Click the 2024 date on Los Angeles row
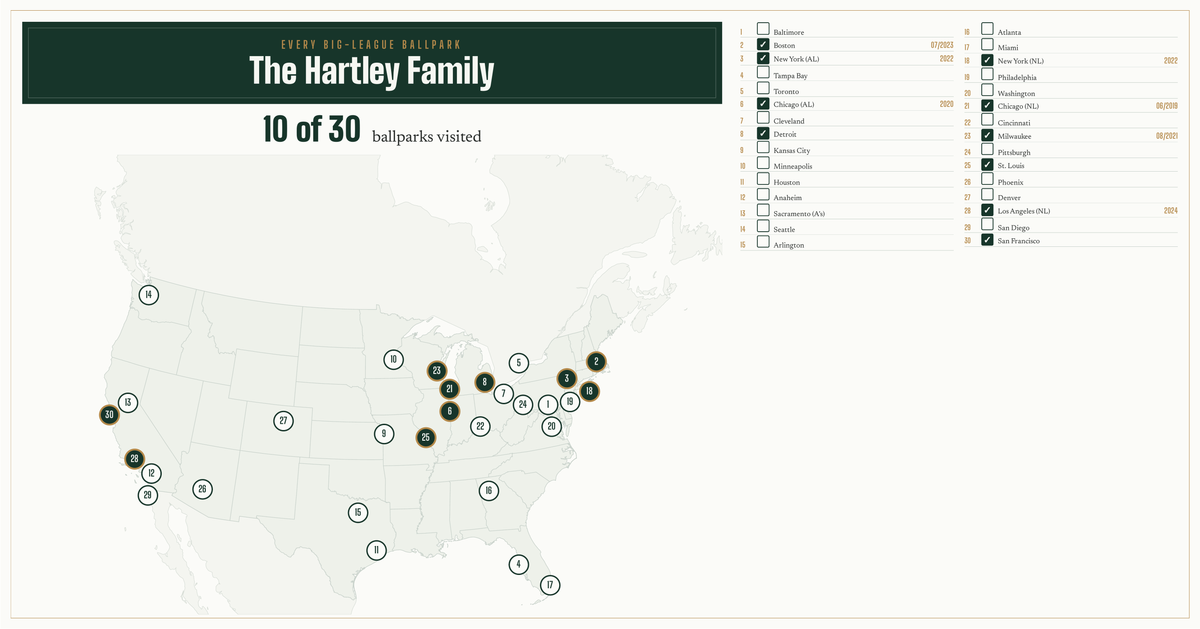The height and width of the screenshot is (629, 1200). tap(1171, 211)
